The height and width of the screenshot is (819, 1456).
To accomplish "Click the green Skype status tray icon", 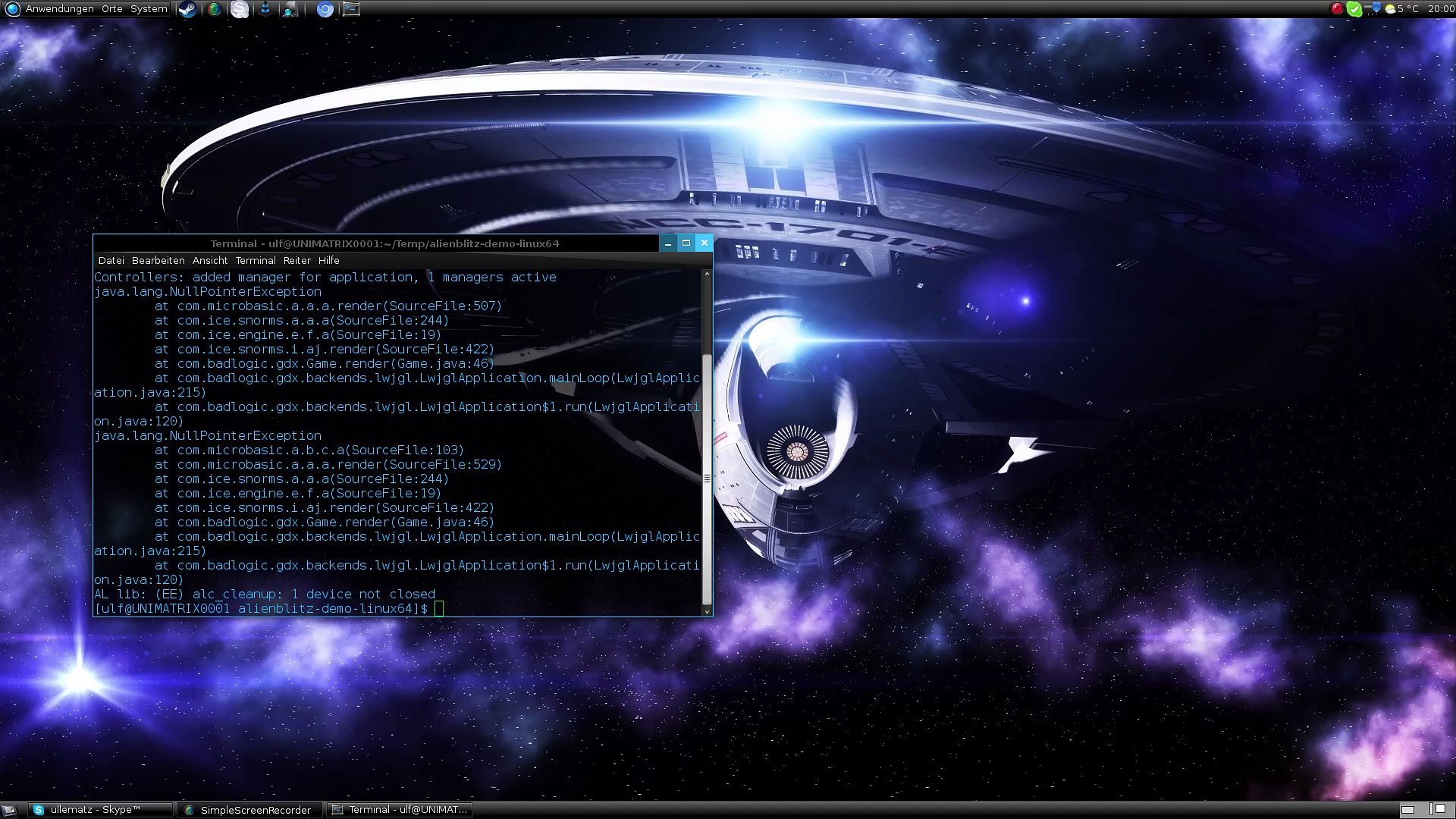I will pos(1354,9).
